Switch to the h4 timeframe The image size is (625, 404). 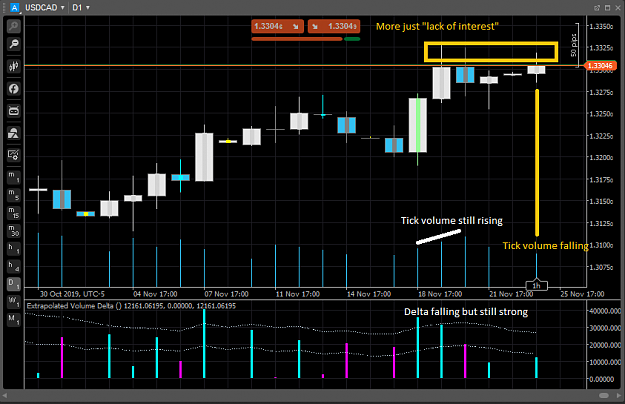point(14,266)
